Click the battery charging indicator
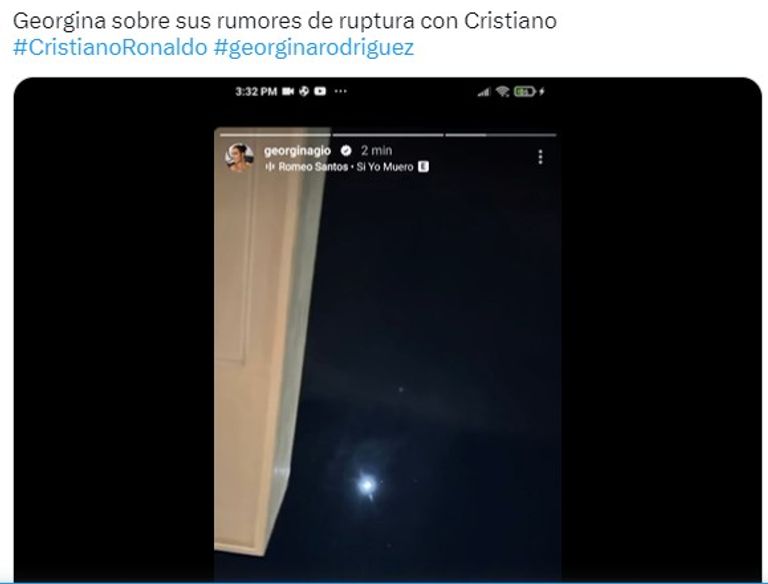768x584 pixels. [x=529, y=91]
